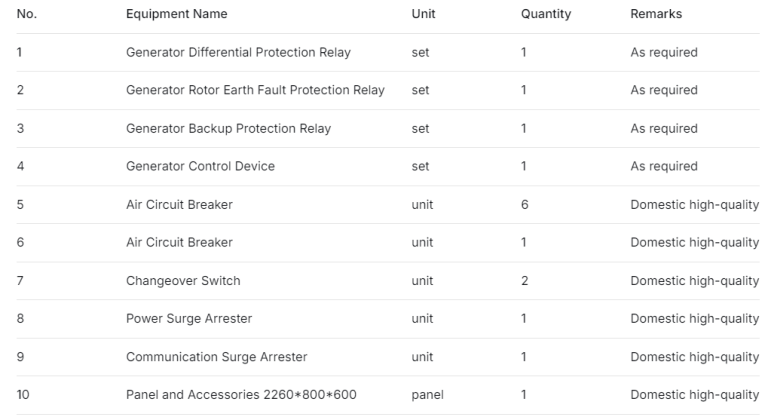
Task: Click the Remarks column header
Action: pos(656,14)
